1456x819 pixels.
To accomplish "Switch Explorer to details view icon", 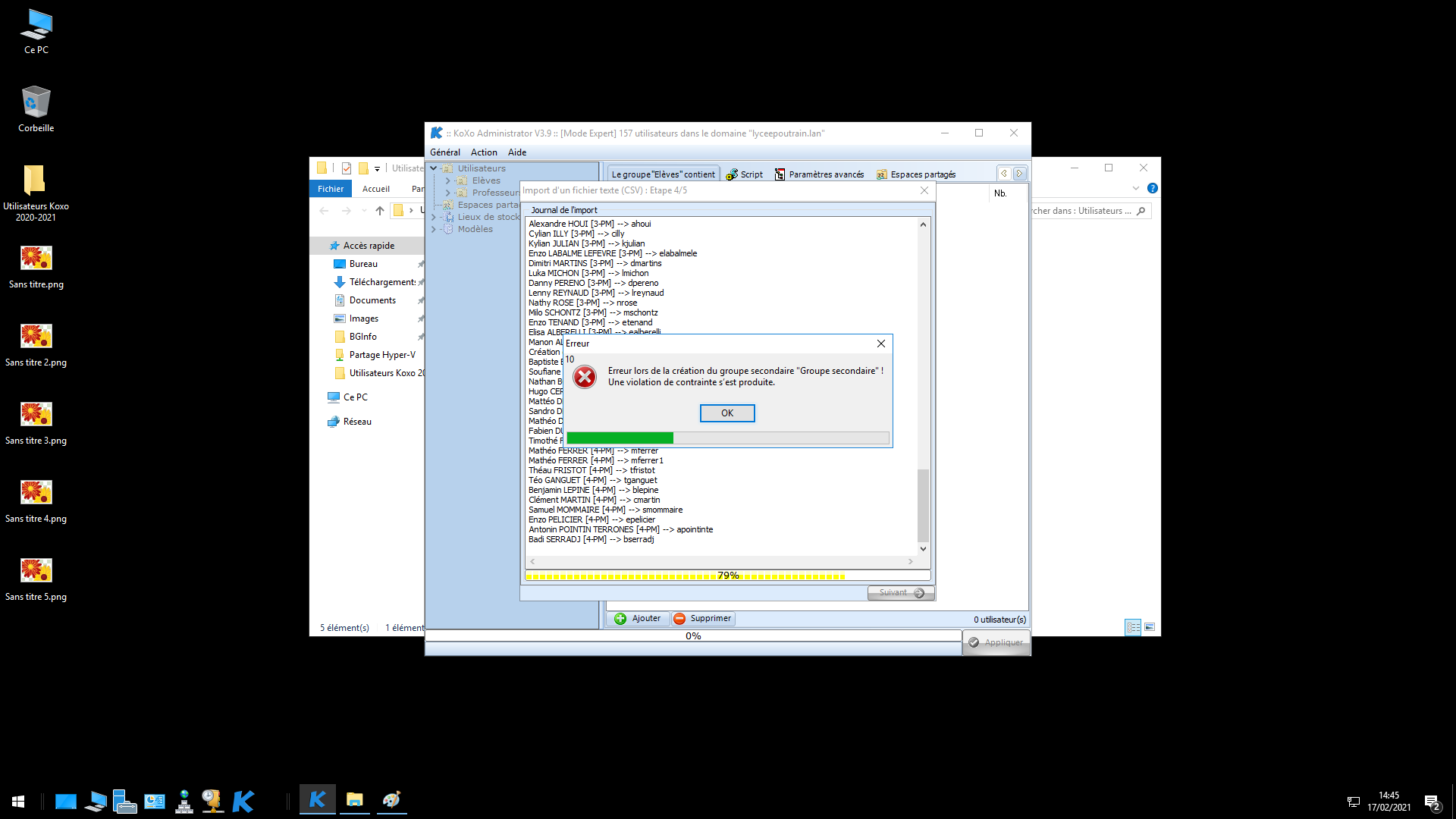I will click(1133, 627).
